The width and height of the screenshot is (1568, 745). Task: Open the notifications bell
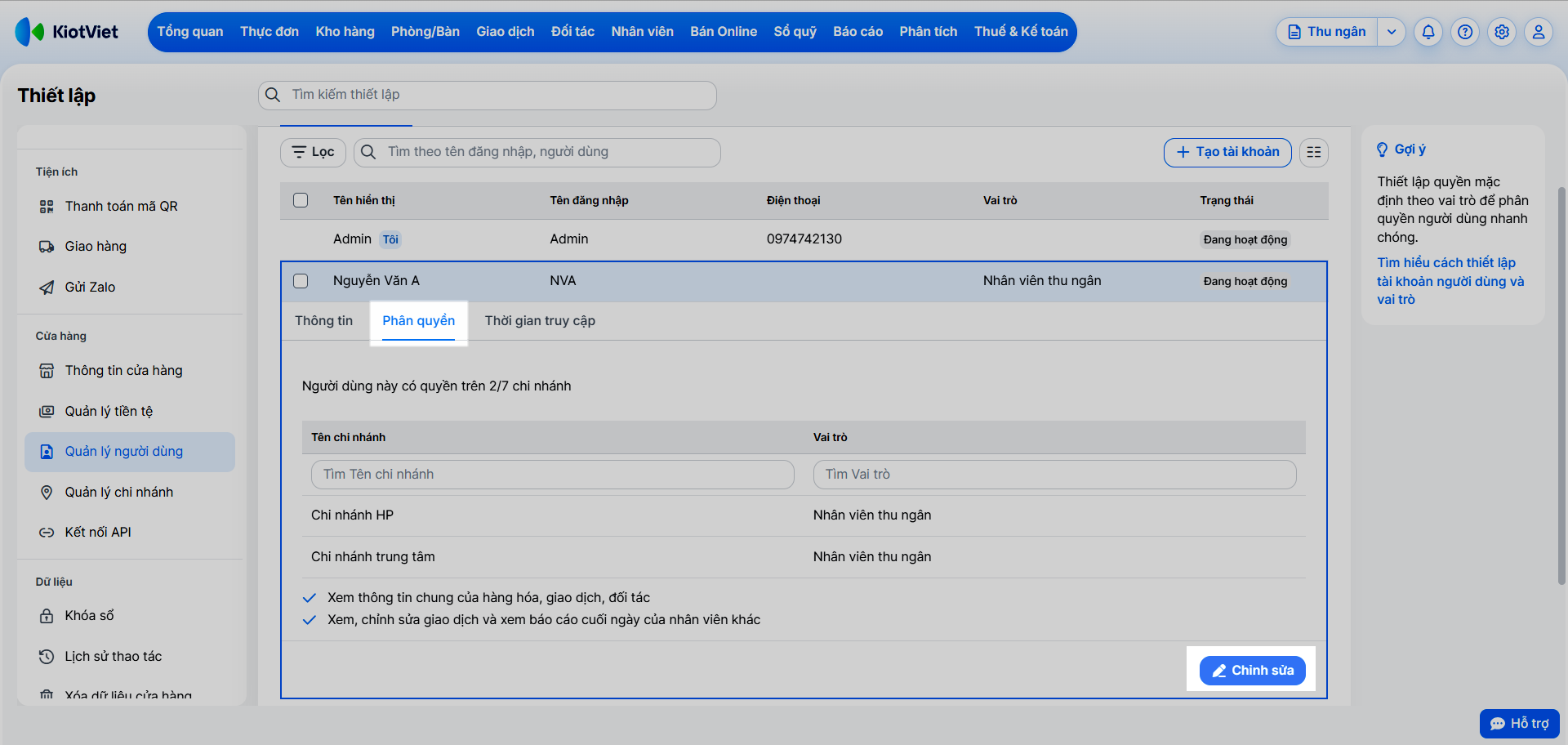1428,32
